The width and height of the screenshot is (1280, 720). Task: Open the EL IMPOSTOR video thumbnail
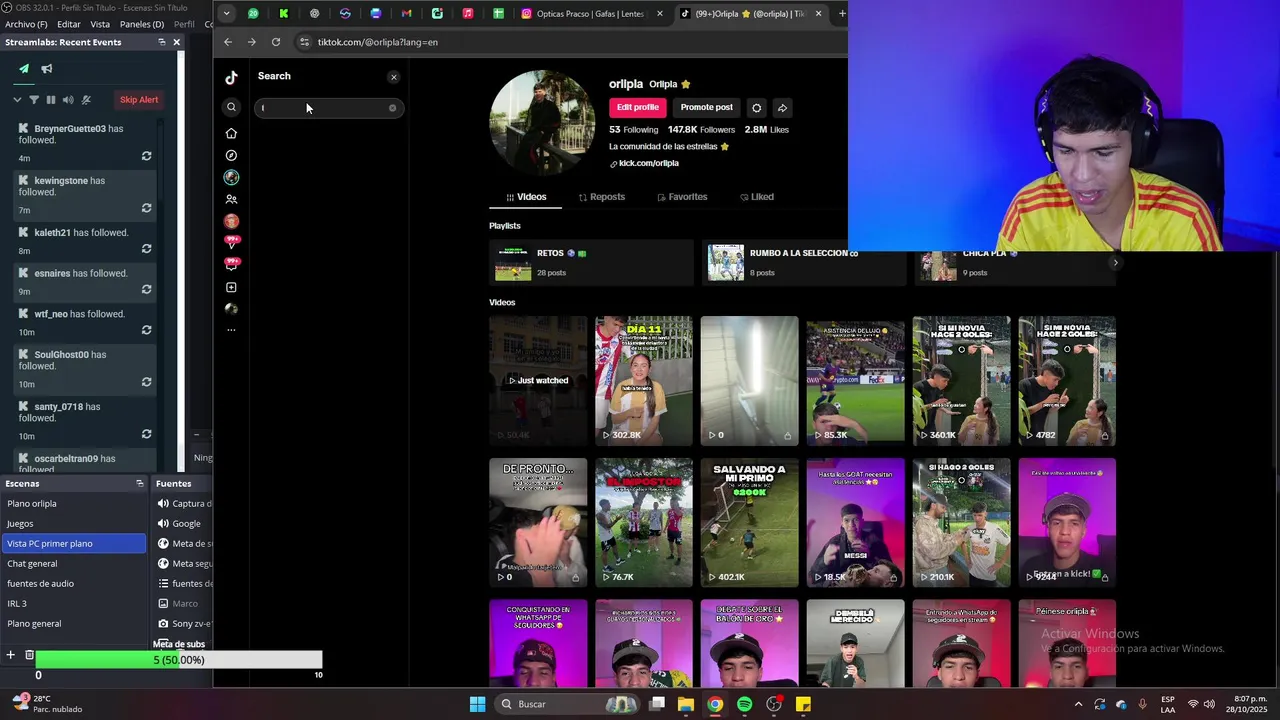click(x=643, y=522)
